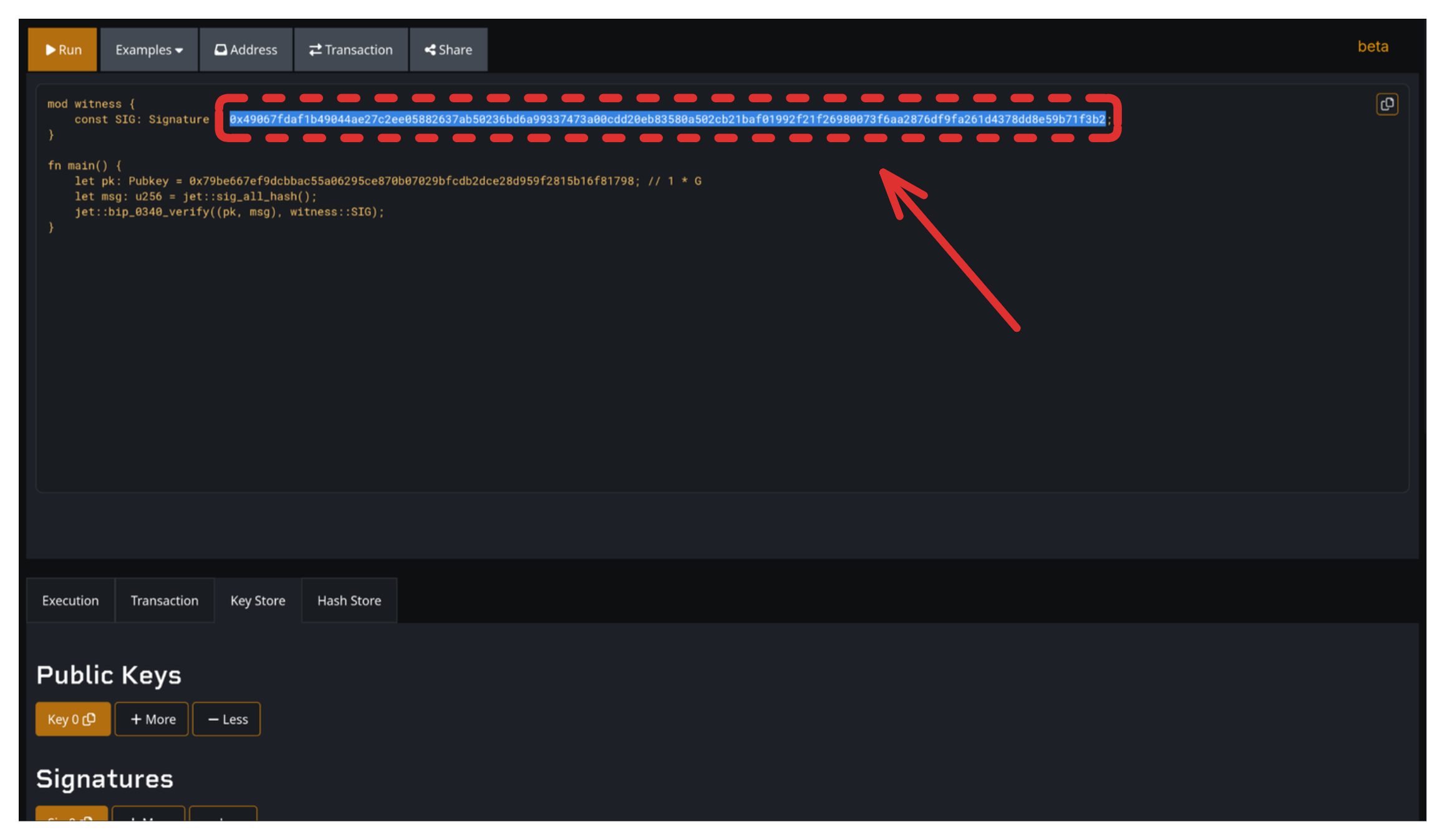The height and width of the screenshot is (840, 1445).
Task: Open the Hash Store tab
Action: pos(349,600)
